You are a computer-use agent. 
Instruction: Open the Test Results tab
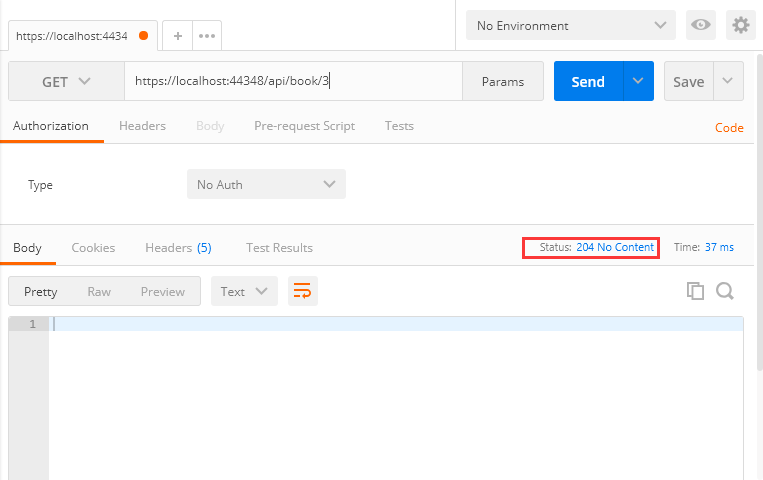[x=279, y=248]
